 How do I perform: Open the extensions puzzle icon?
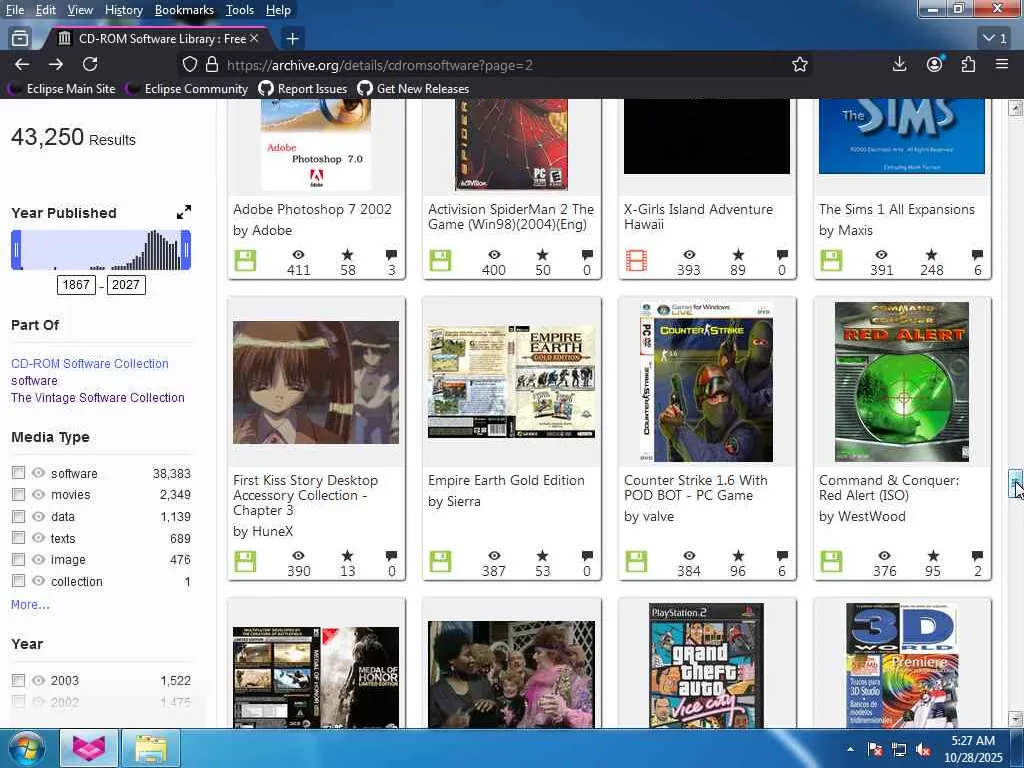tap(968, 64)
